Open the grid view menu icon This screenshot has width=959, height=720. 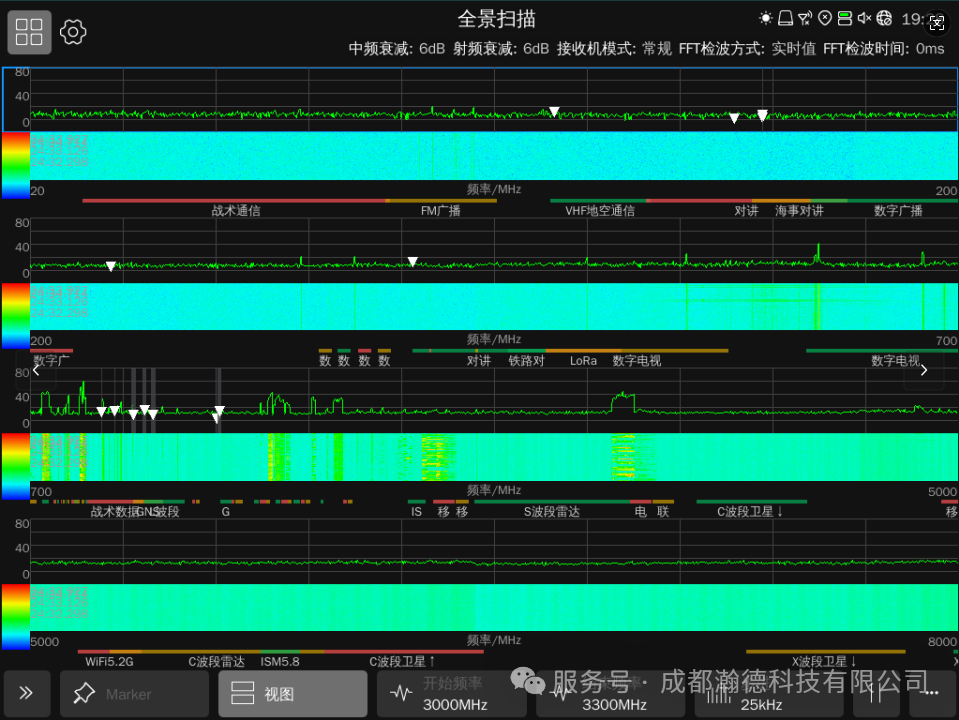coord(30,32)
